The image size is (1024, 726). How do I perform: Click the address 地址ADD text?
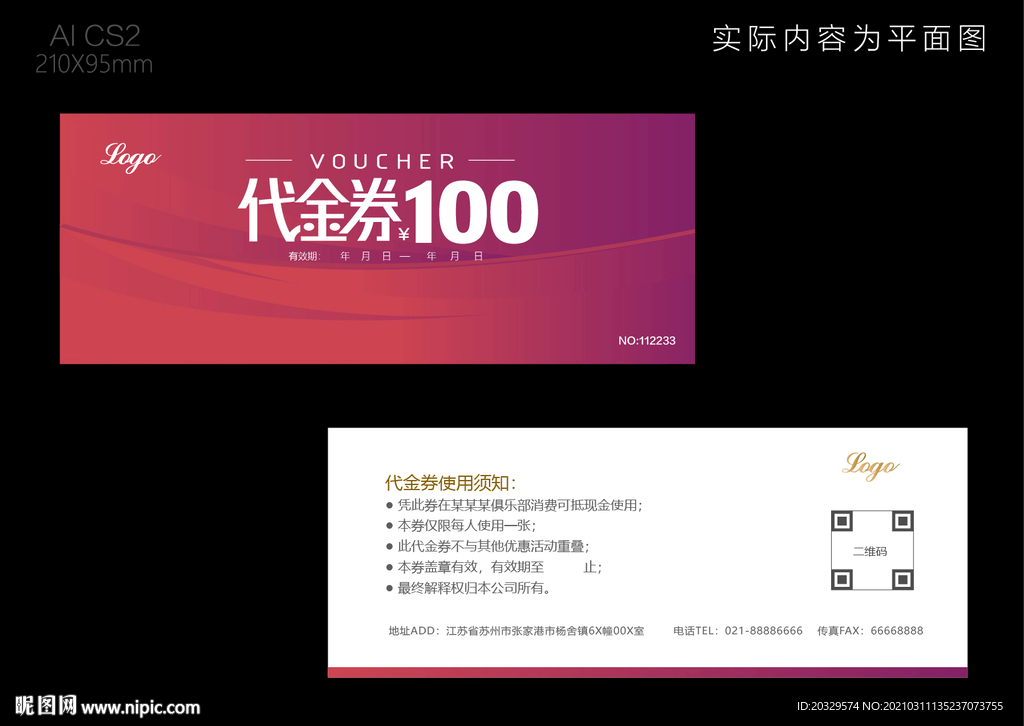pos(516,631)
